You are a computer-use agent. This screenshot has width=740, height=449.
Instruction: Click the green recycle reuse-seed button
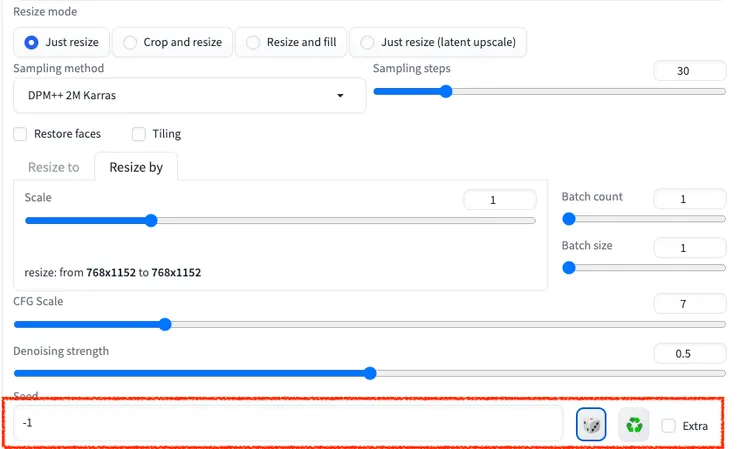(x=634, y=424)
